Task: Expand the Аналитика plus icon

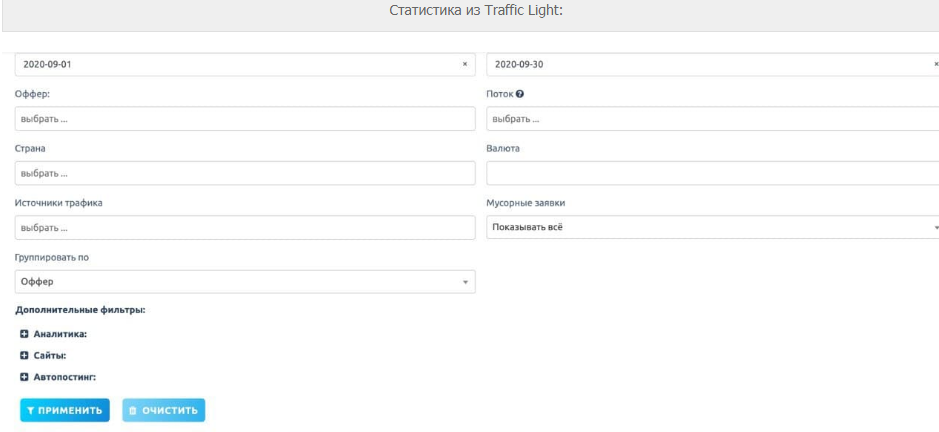Action: point(24,334)
